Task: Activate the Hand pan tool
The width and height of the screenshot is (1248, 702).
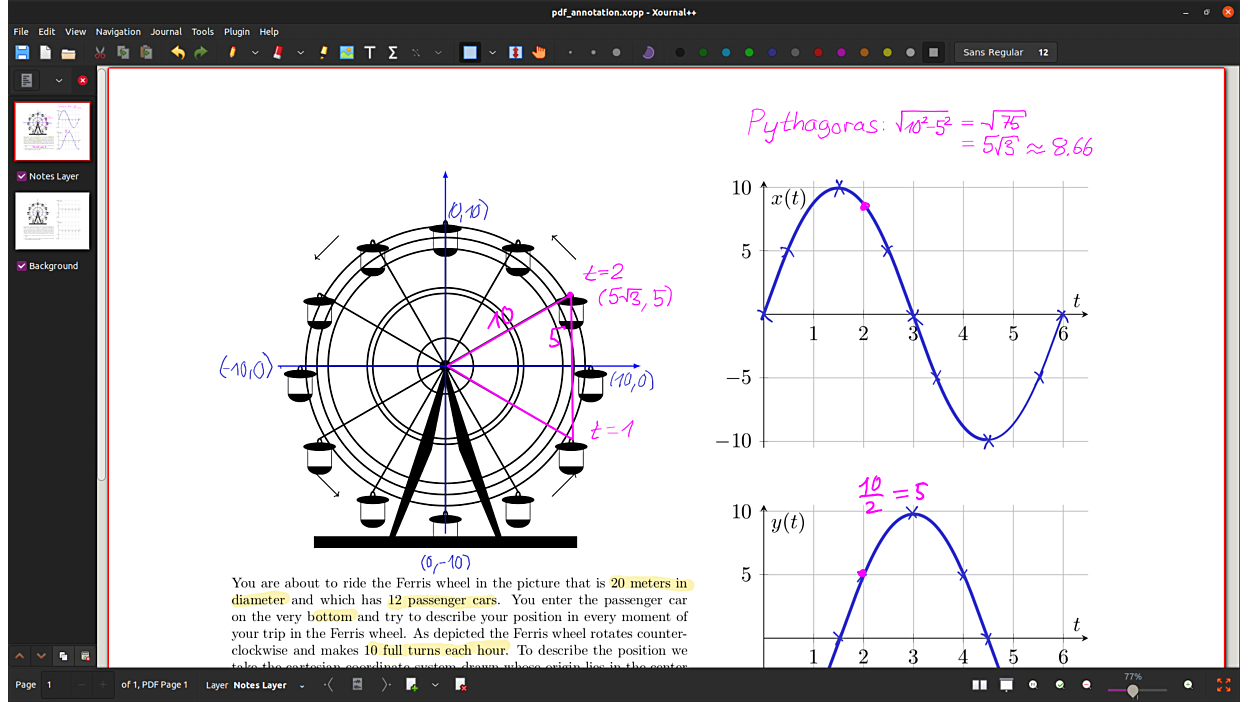Action: coord(539,53)
